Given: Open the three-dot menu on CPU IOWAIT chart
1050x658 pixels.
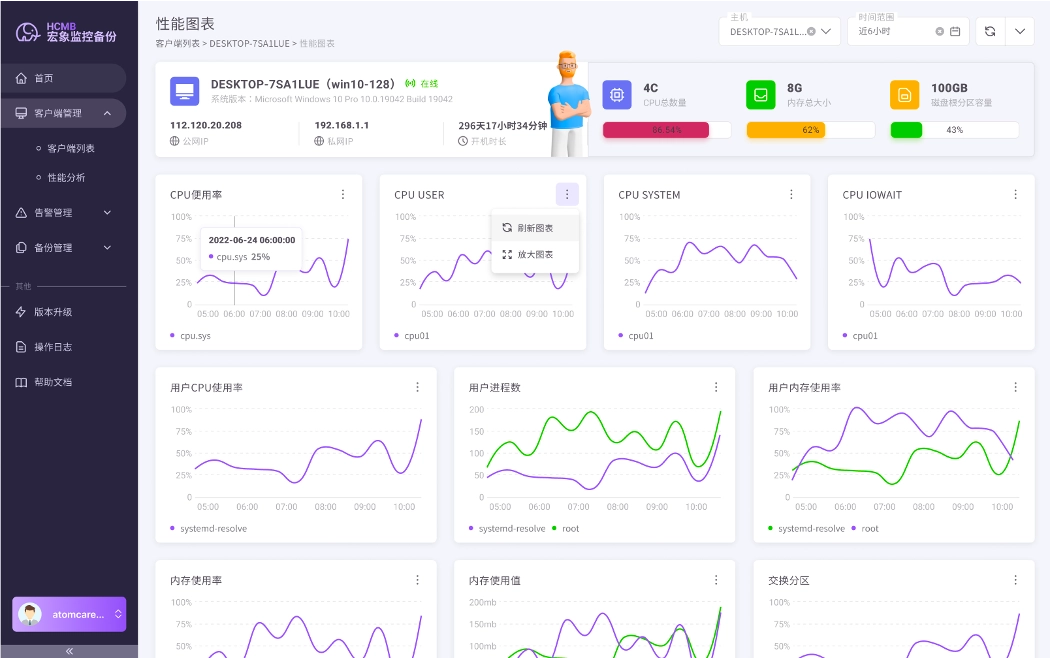Looking at the screenshot, I should tap(1015, 195).
